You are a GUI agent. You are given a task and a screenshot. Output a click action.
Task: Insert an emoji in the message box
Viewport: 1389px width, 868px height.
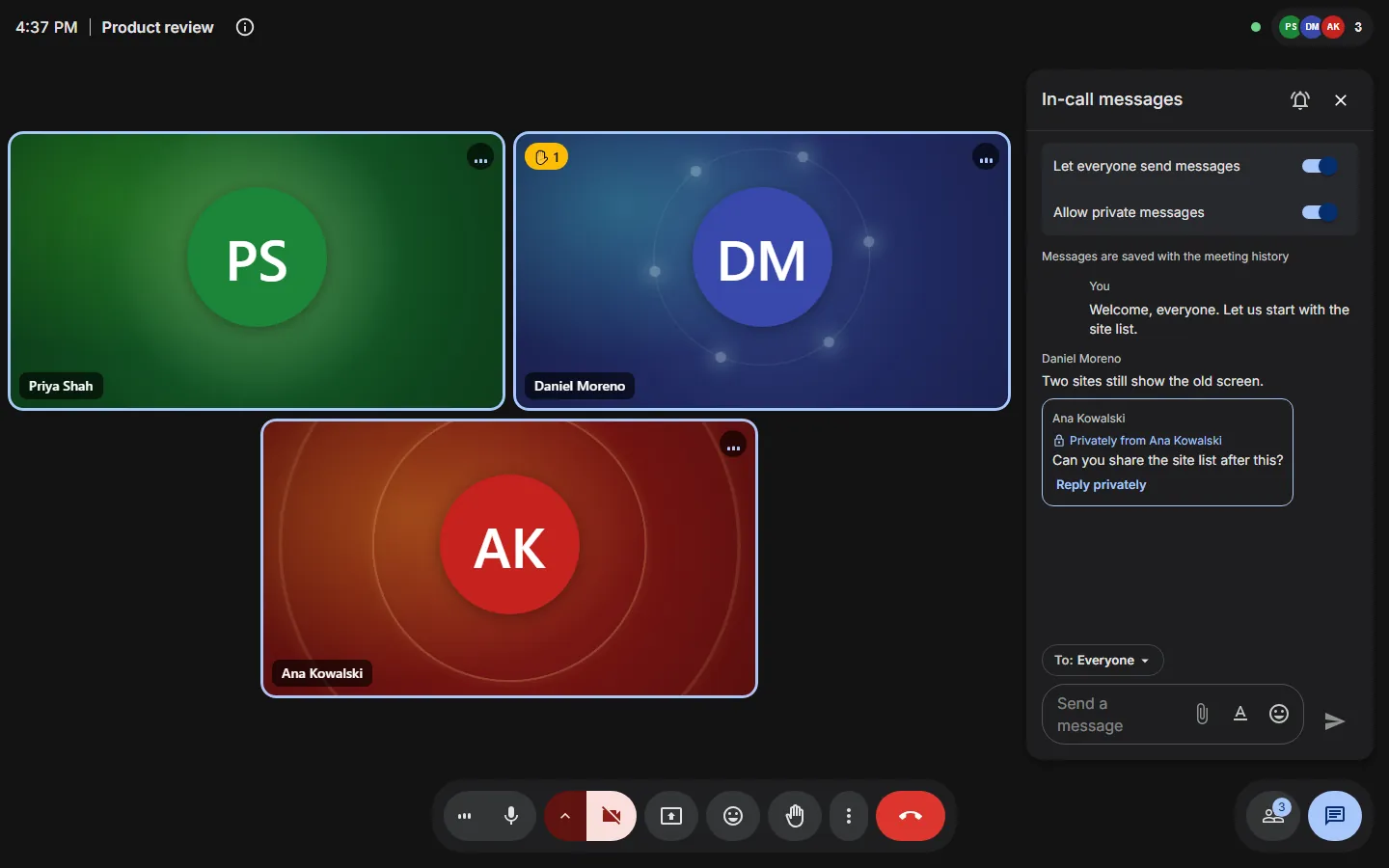tap(1279, 714)
